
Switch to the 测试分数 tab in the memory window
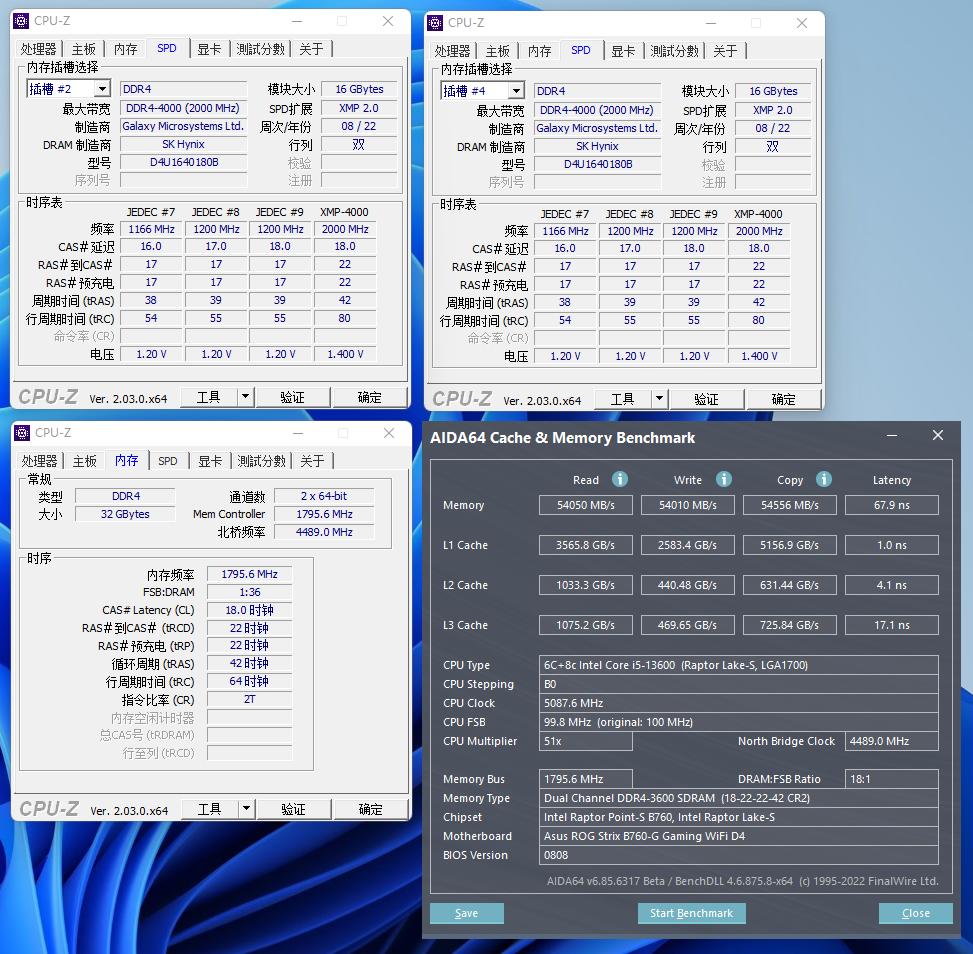261,460
